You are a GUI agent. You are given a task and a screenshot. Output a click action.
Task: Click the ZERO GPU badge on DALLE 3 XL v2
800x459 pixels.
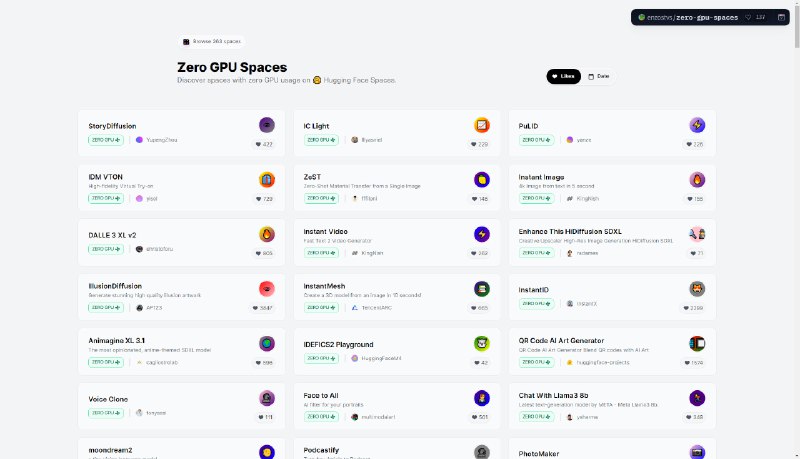(x=106, y=249)
